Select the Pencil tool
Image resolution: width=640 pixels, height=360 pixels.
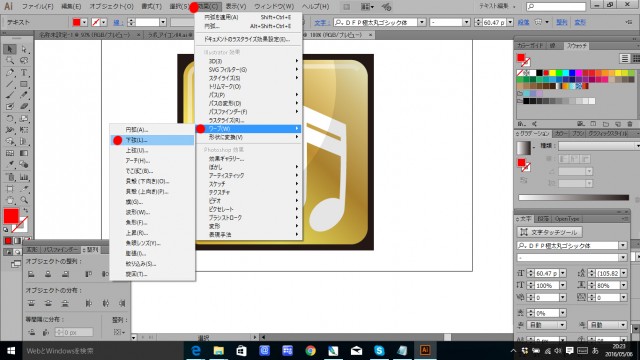click(24, 96)
